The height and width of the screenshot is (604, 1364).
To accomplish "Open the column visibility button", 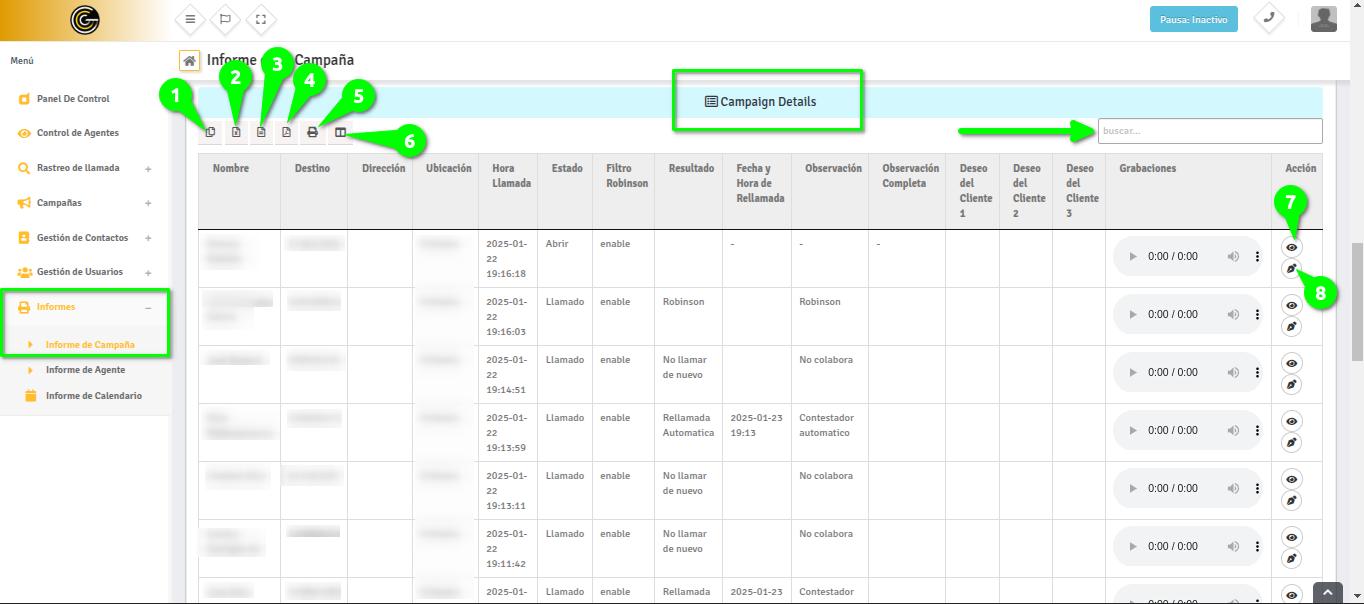I will click(340, 132).
